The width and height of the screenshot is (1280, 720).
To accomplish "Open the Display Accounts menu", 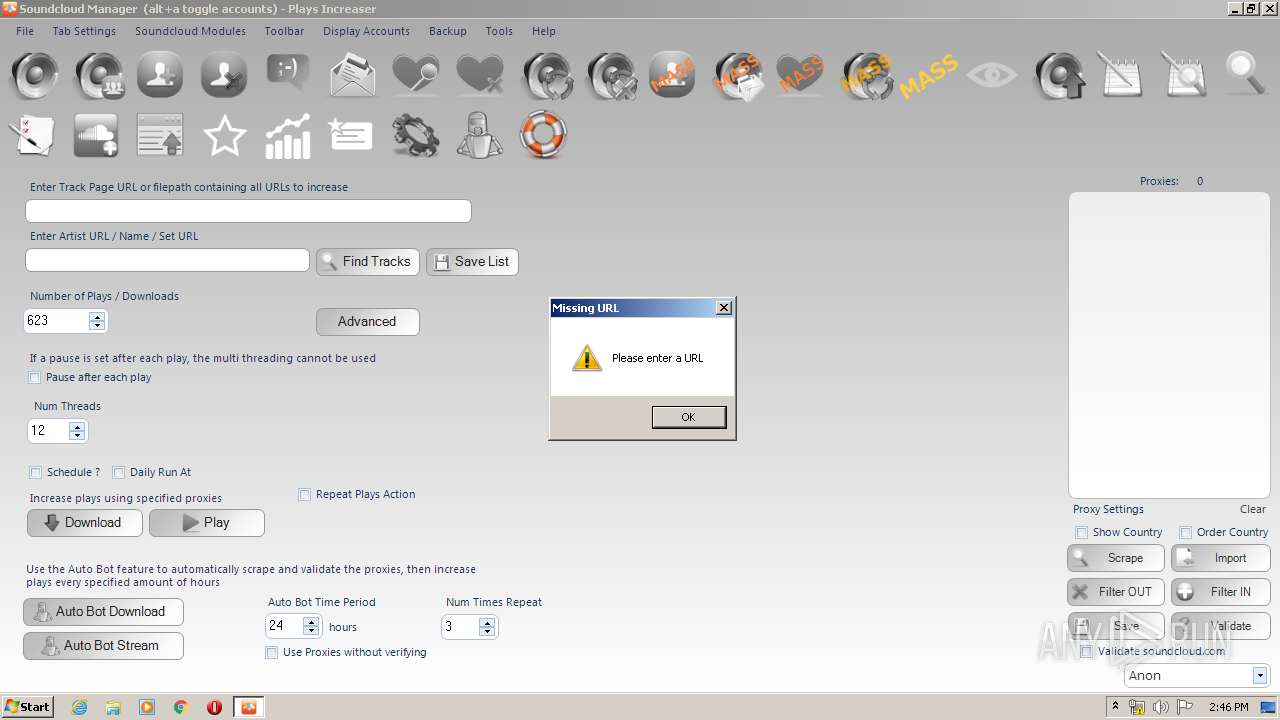I will (366, 31).
